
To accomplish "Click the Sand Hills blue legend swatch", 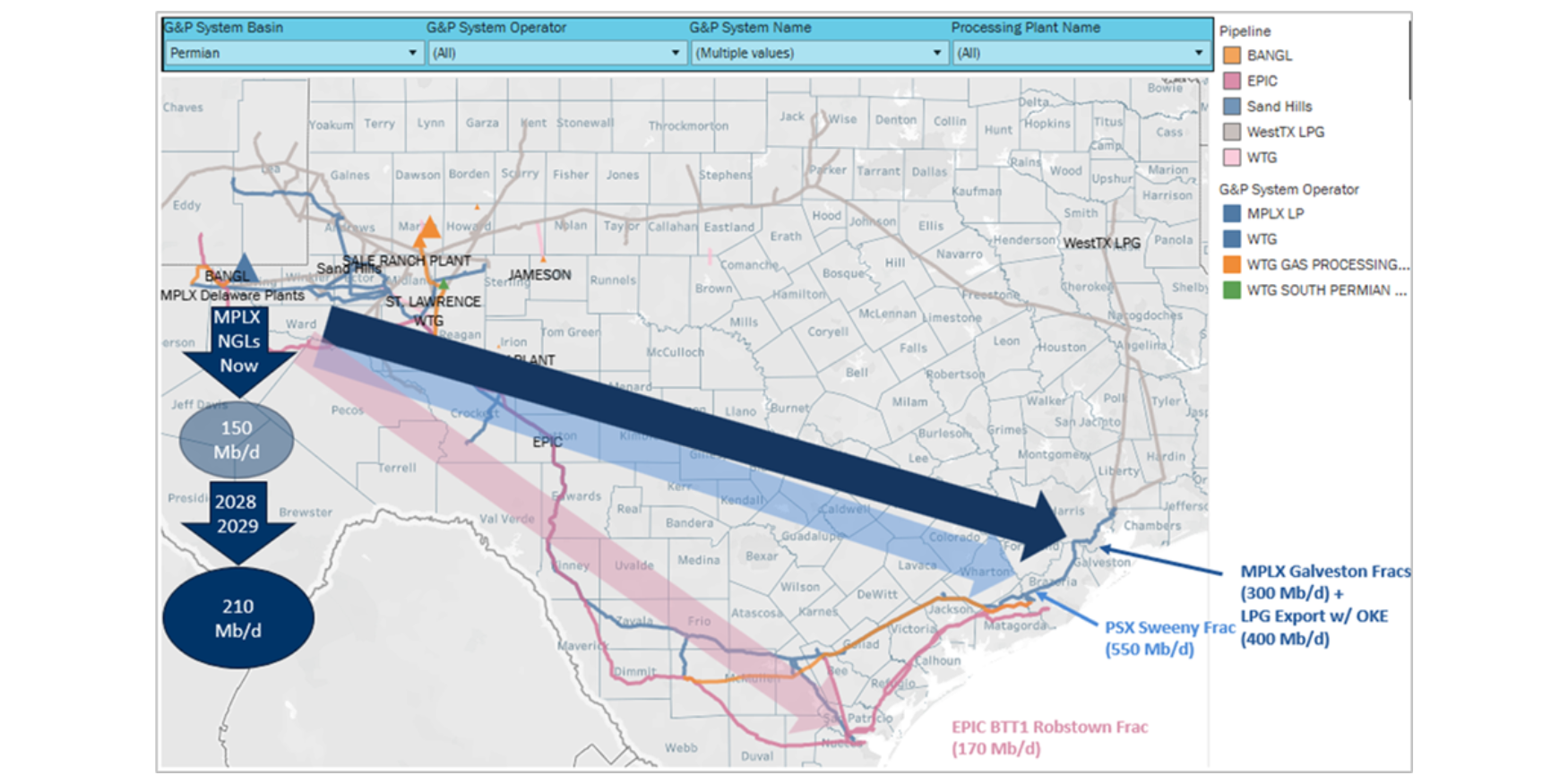I will coord(1232,106).
